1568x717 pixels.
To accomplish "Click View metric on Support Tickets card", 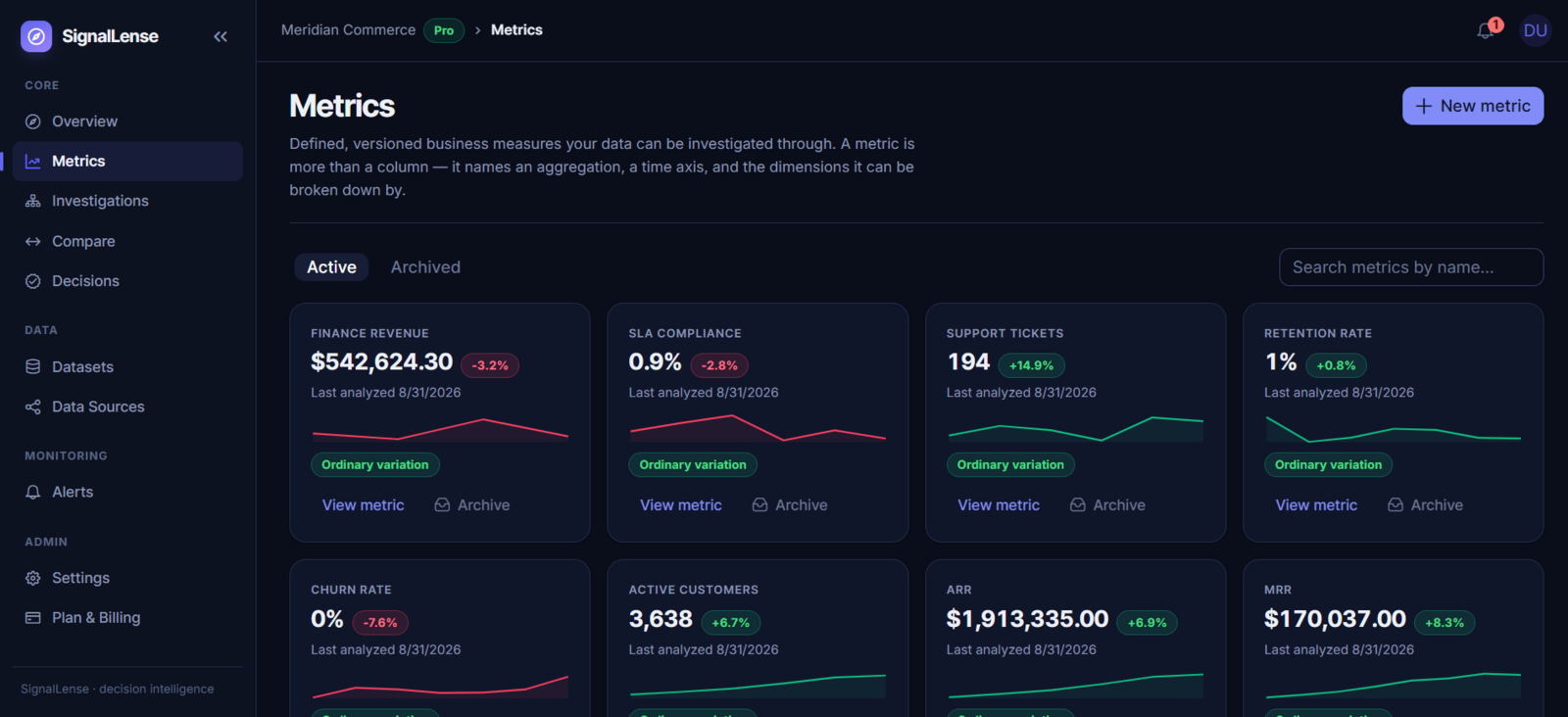I will coord(999,505).
